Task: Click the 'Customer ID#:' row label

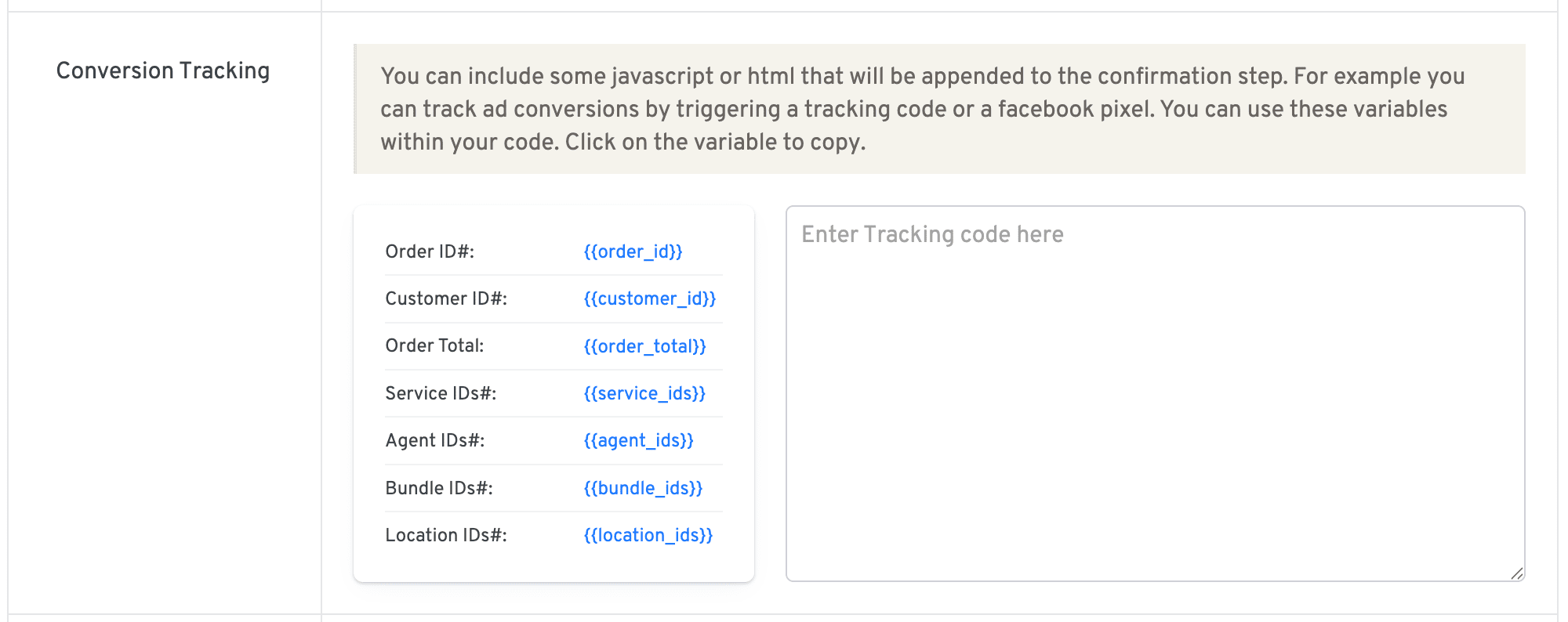Action: pos(446,298)
